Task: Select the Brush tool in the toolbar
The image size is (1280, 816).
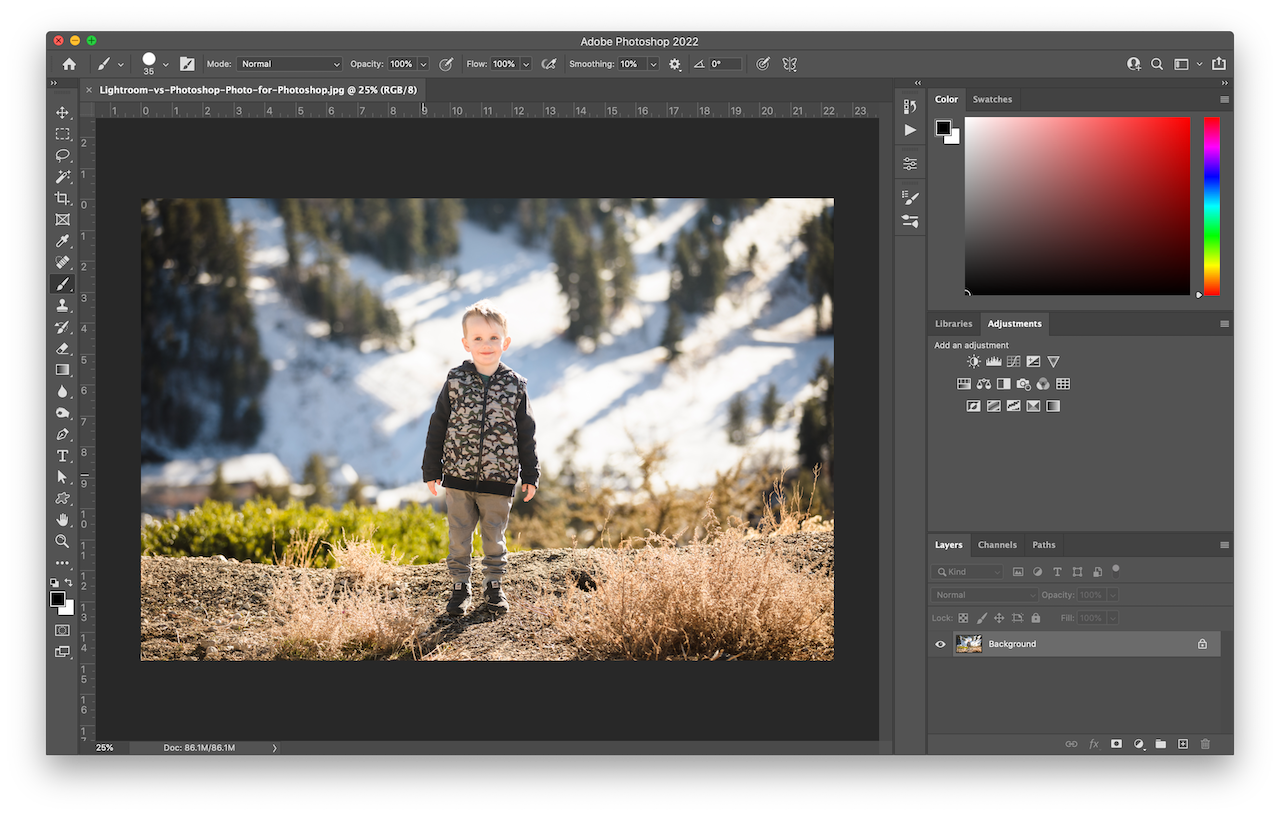Action: click(62, 284)
